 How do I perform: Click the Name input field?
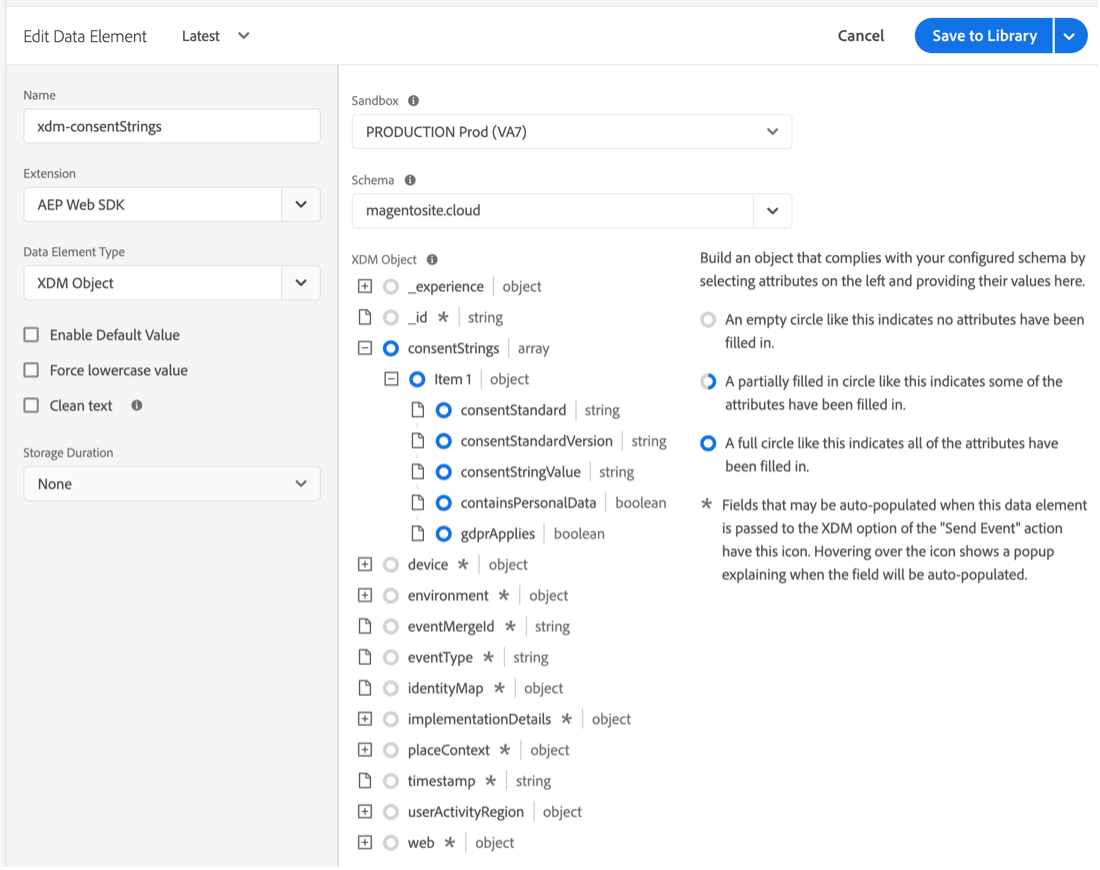(171, 127)
